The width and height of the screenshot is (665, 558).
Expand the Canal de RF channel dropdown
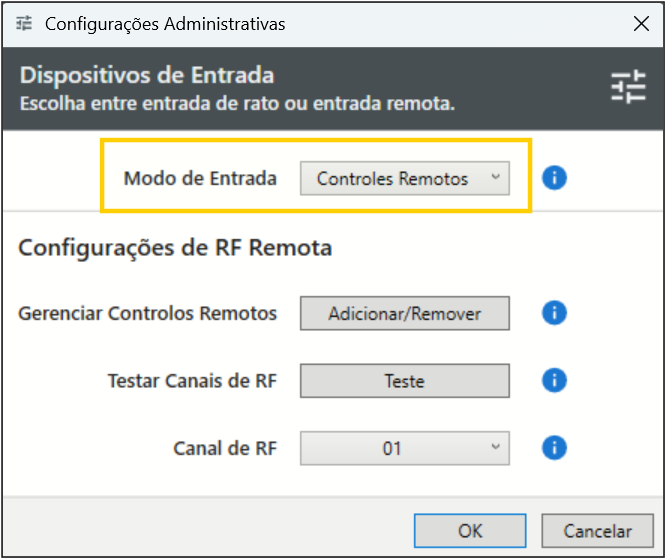[x=405, y=448]
